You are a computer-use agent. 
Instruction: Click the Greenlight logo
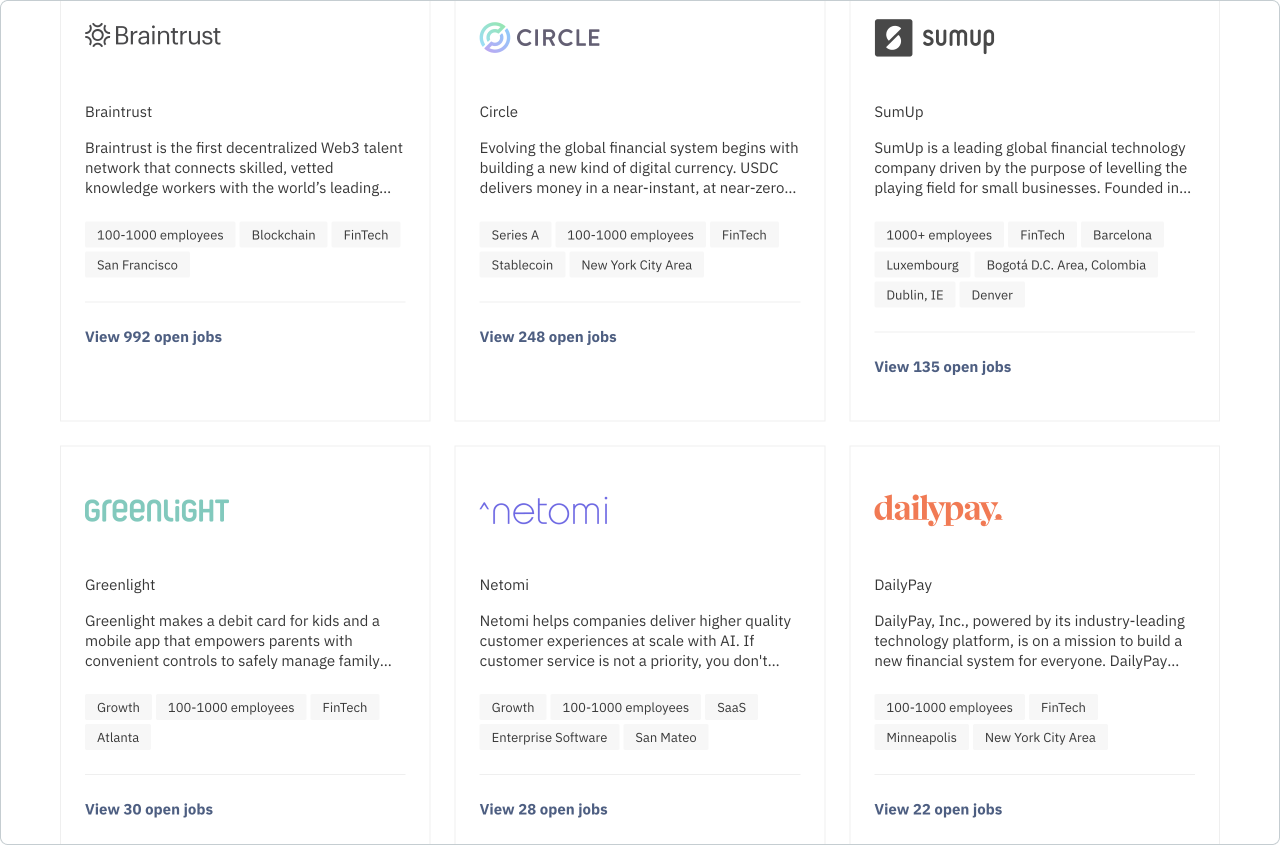[156, 510]
